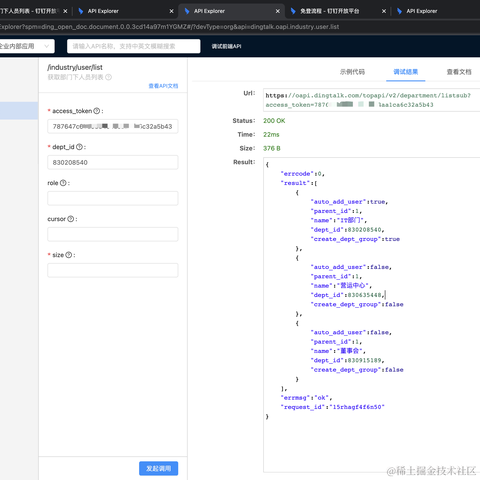Open the 调试结果 tab
The width and height of the screenshot is (480, 480).
click(406, 72)
